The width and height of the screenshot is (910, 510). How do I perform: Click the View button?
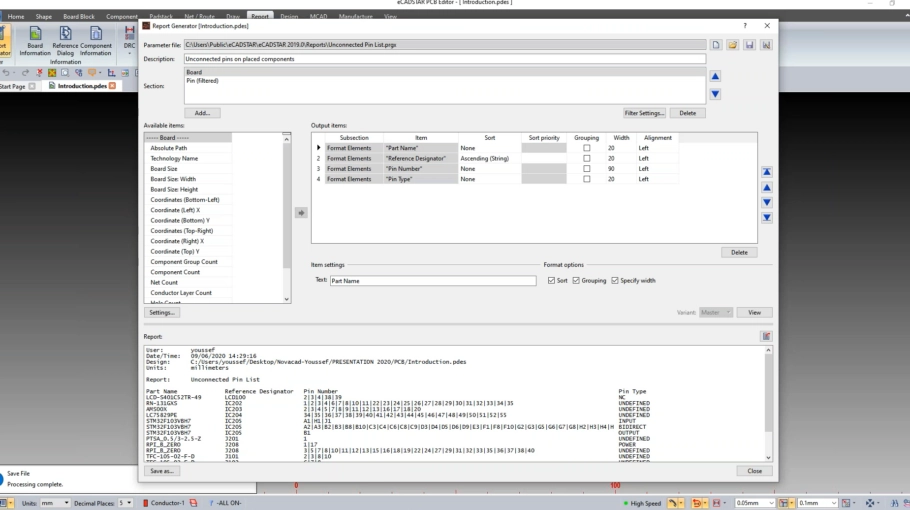(x=754, y=312)
